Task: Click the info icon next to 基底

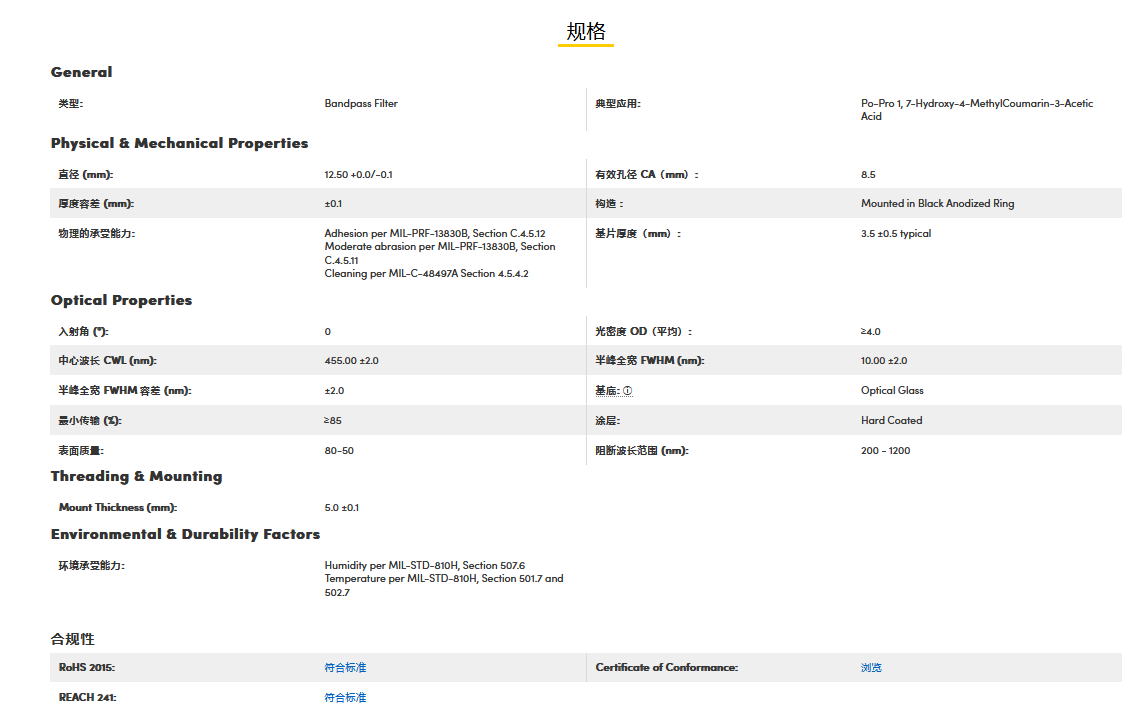Action: point(628,391)
